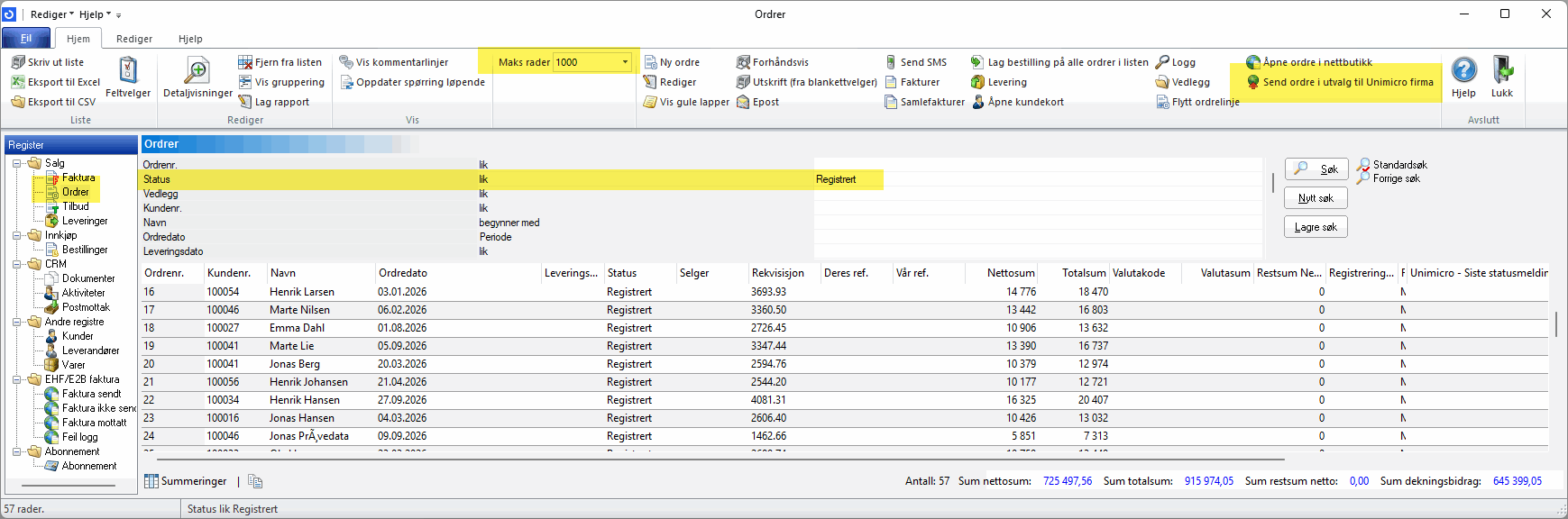Open the Maks rader dropdown
1568x519 pixels.
click(625, 62)
